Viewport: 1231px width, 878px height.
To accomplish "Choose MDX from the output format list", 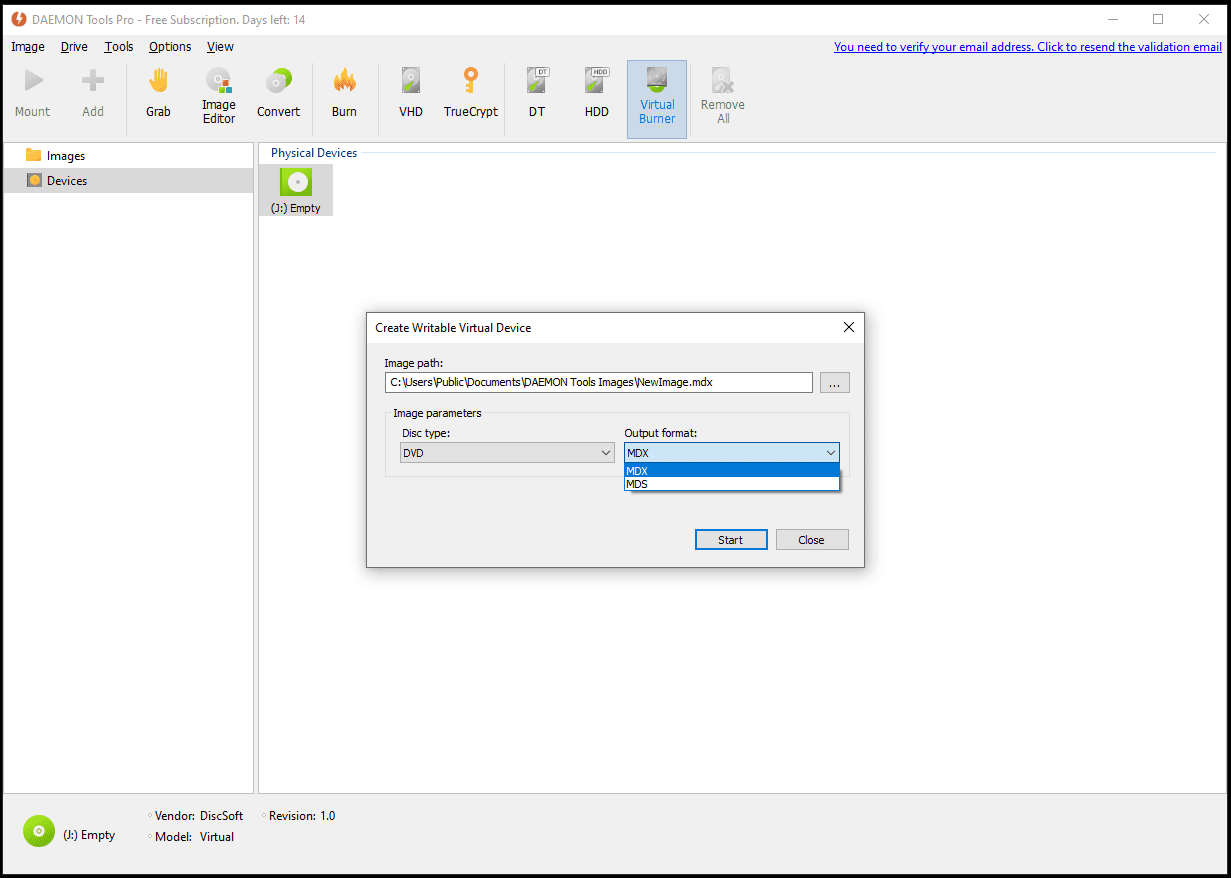I will point(732,471).
